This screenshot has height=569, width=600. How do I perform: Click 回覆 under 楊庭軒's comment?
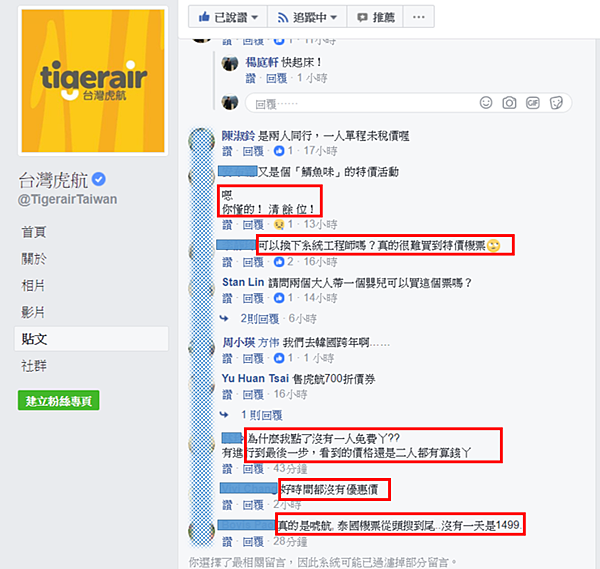pyautogui.click(x=277, y=78)
